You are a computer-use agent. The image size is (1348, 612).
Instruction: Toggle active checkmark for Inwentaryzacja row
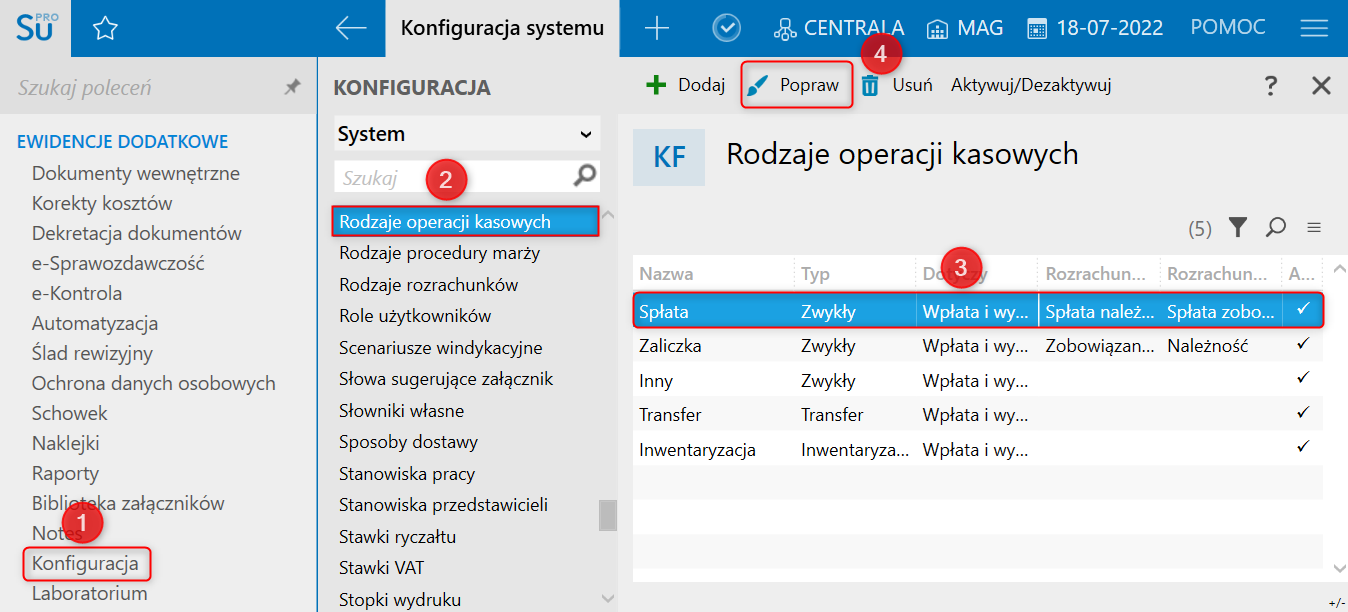[x=1302, y=447]
